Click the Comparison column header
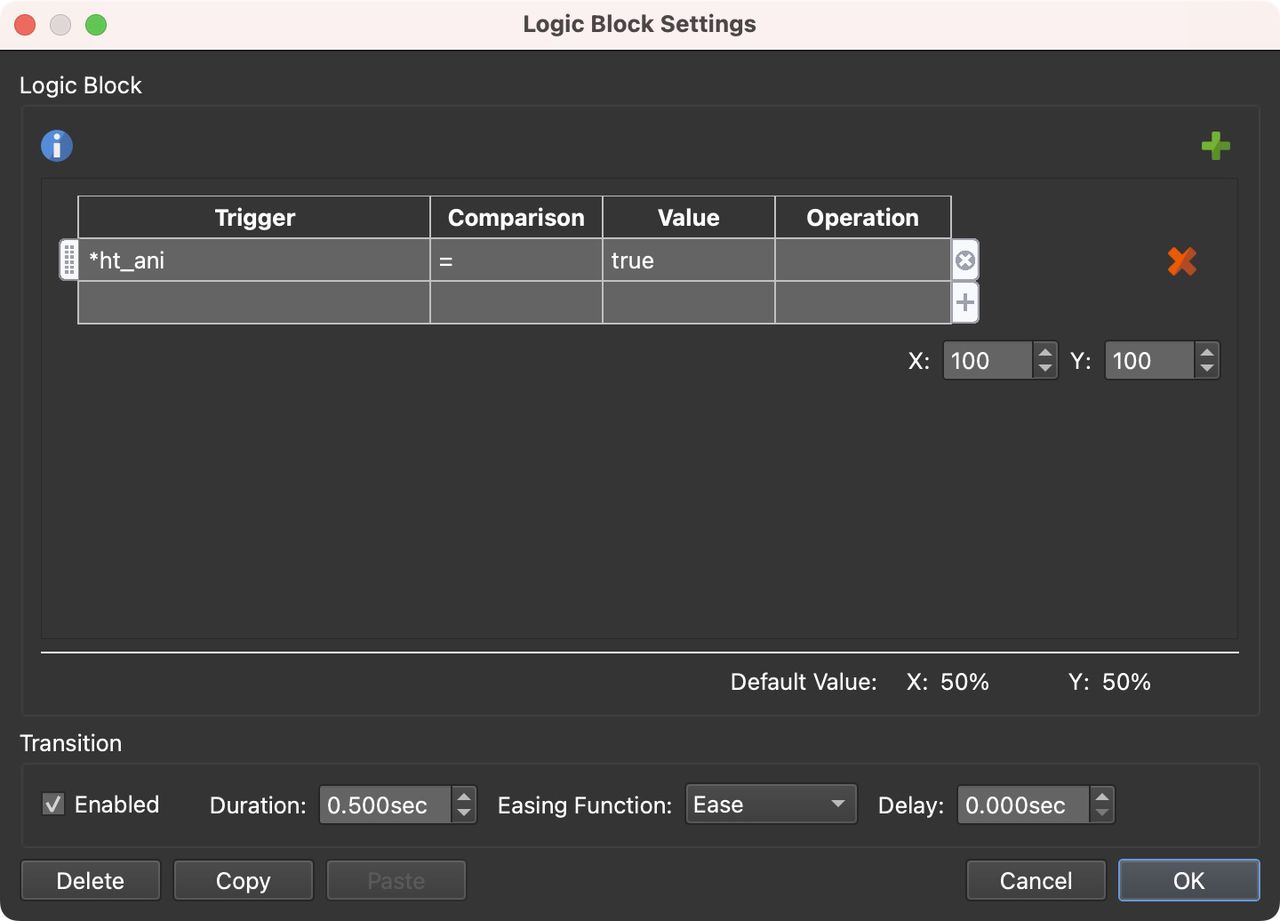The width and height of the screenshot is (1280, 921). pos(516,217)
